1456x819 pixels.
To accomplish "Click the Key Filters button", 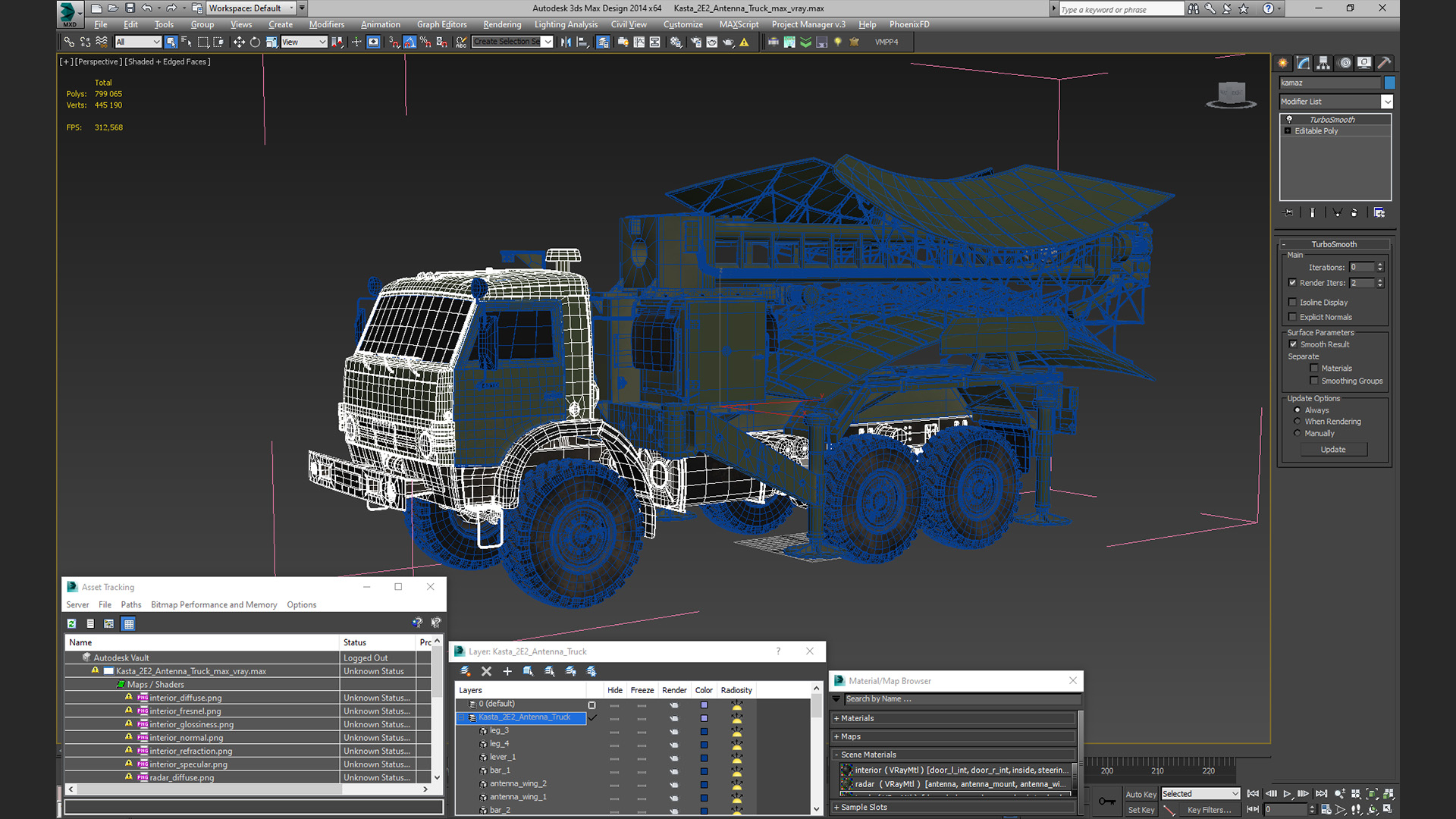I will [1209, 810].
